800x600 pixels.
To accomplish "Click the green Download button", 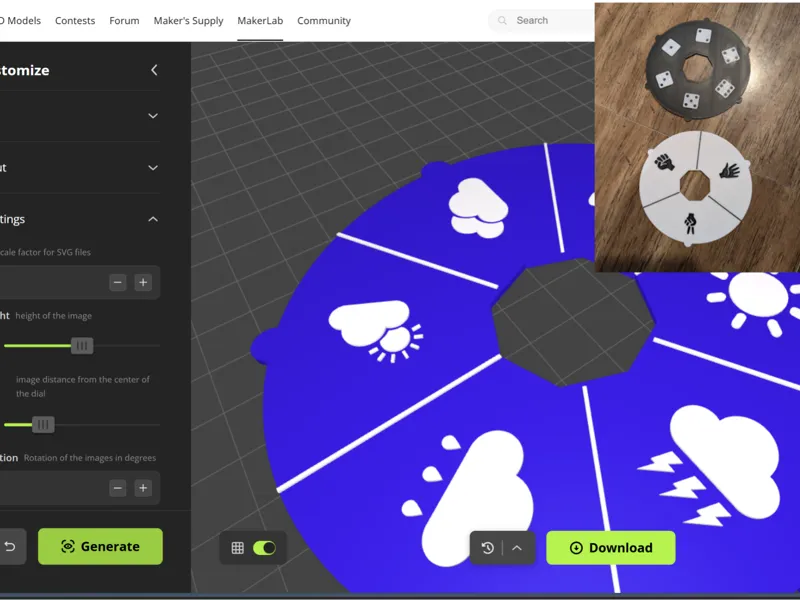I will [611, 547].
